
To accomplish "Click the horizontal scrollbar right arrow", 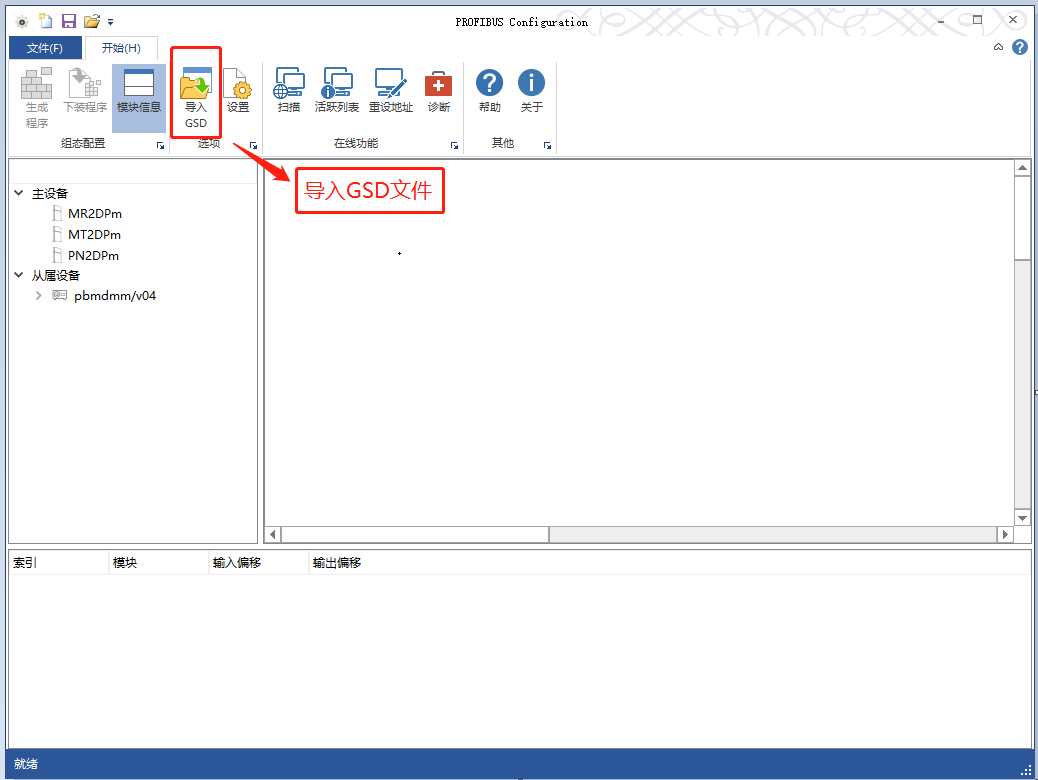I will (x=1006, y=535).
